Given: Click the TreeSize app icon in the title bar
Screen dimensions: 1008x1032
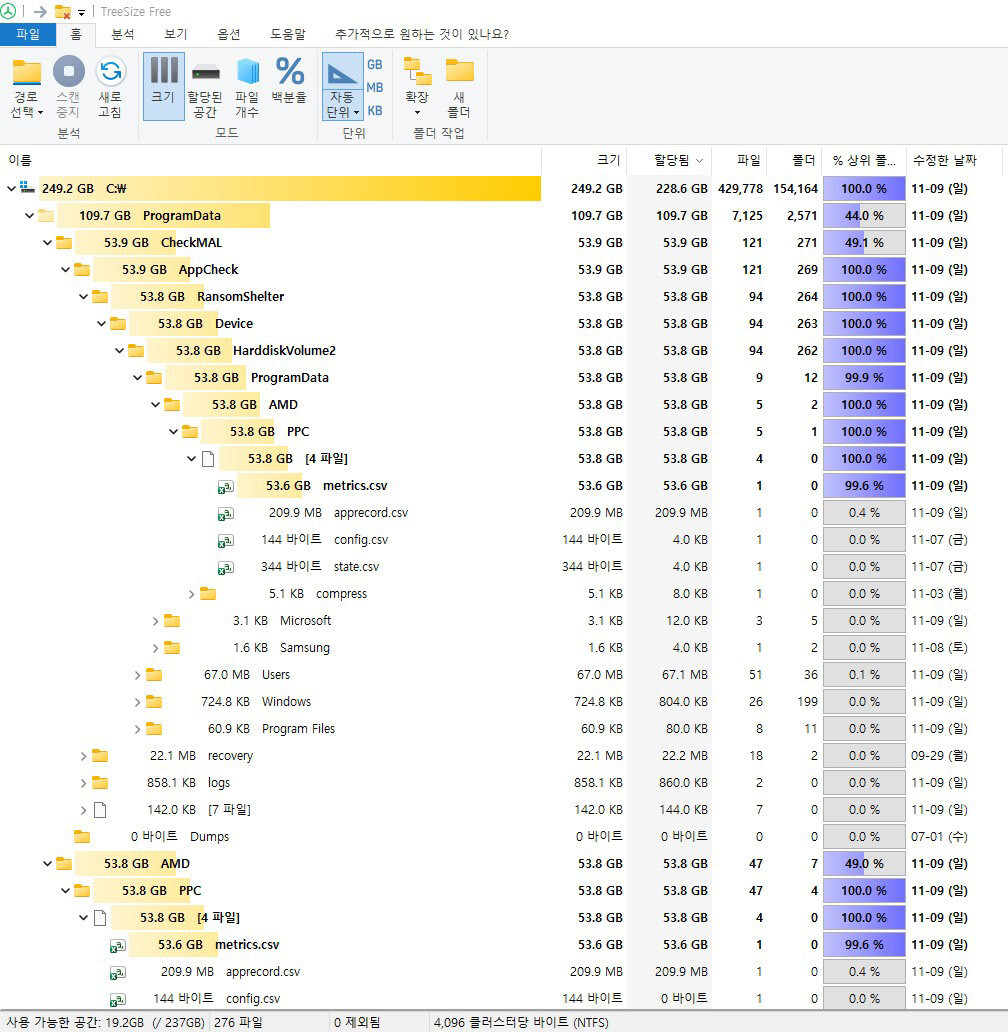Looking at the screenshot, I should pos(8,11).
